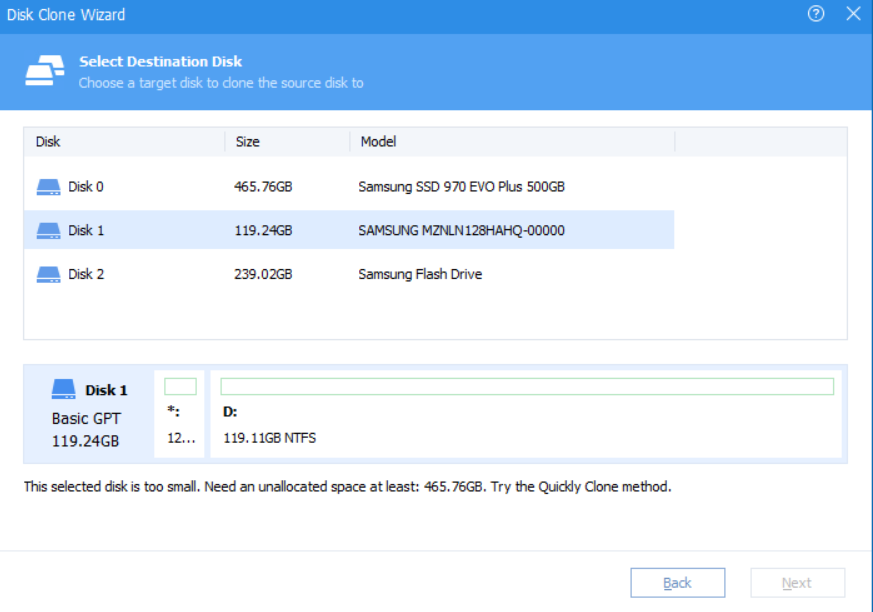Click the D: partition label
873x612 pixels.
click(230, 412)
